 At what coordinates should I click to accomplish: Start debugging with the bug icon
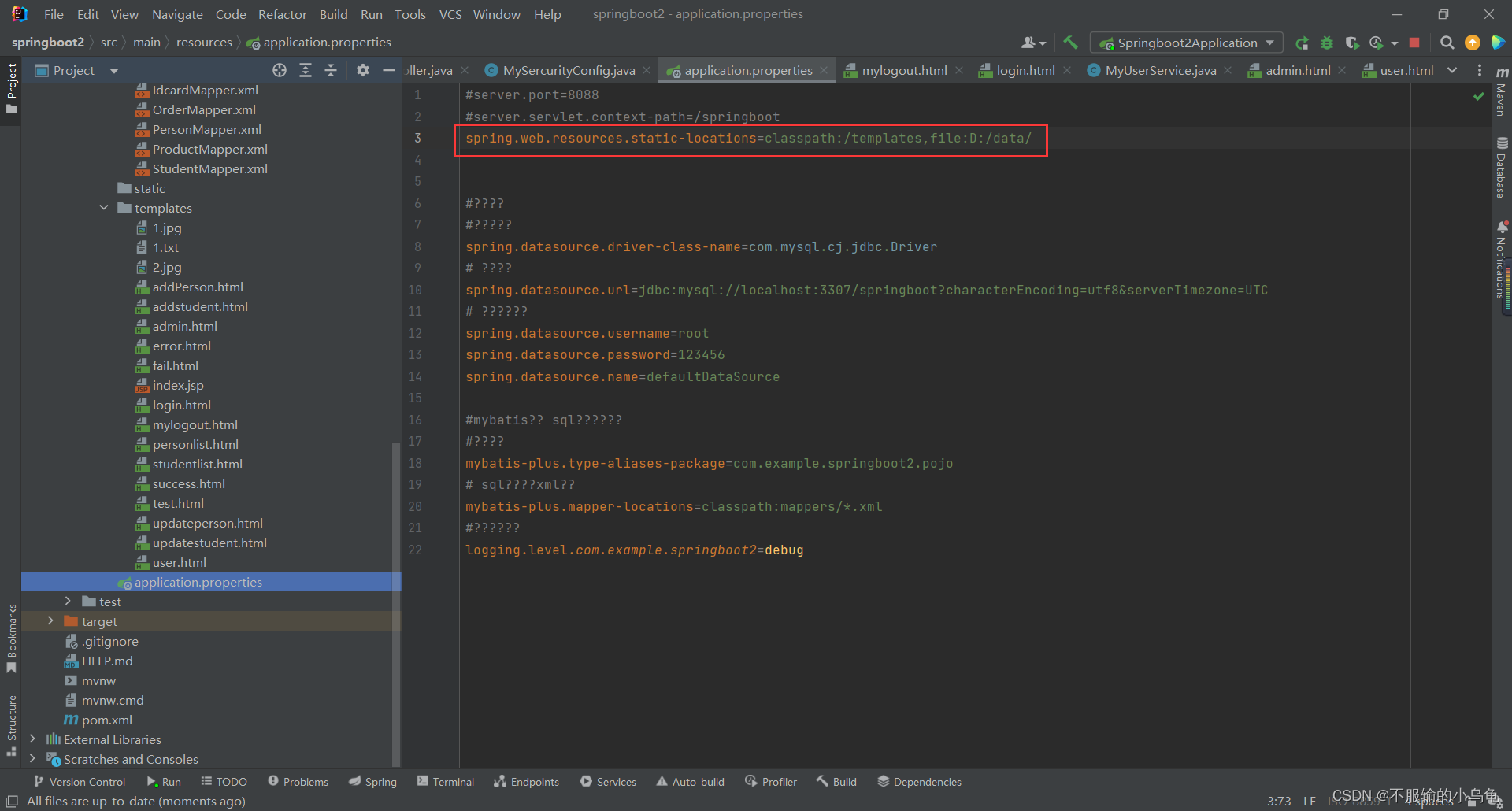tap(1327, 43)
